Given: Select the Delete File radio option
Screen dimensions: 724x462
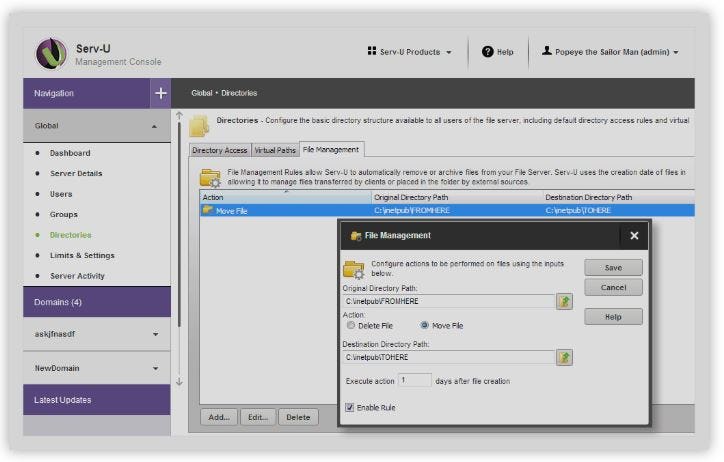Looking at the screenshot, I should (351, 325).
